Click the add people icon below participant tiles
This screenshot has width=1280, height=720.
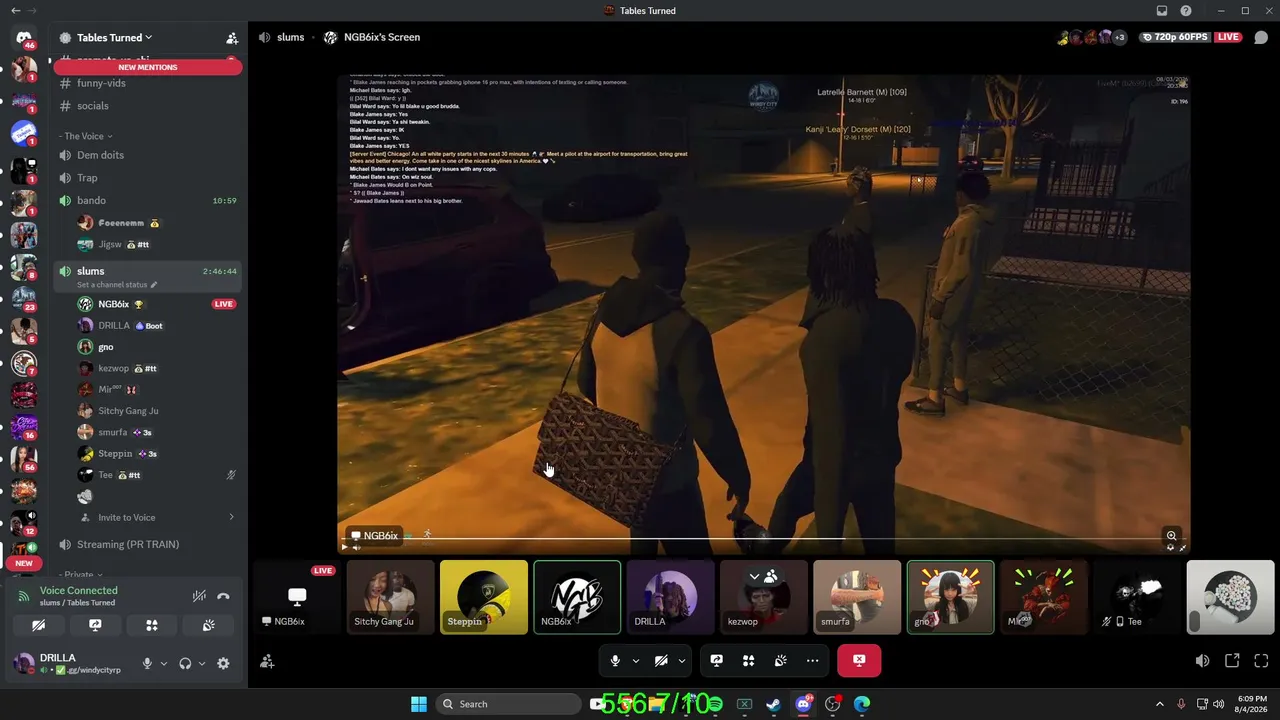[x=267, y=661]
